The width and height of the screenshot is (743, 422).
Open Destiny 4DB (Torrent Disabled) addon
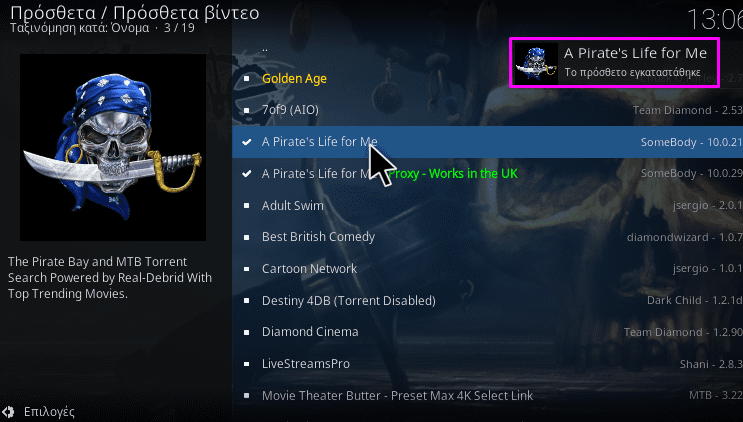pos(488,300)
